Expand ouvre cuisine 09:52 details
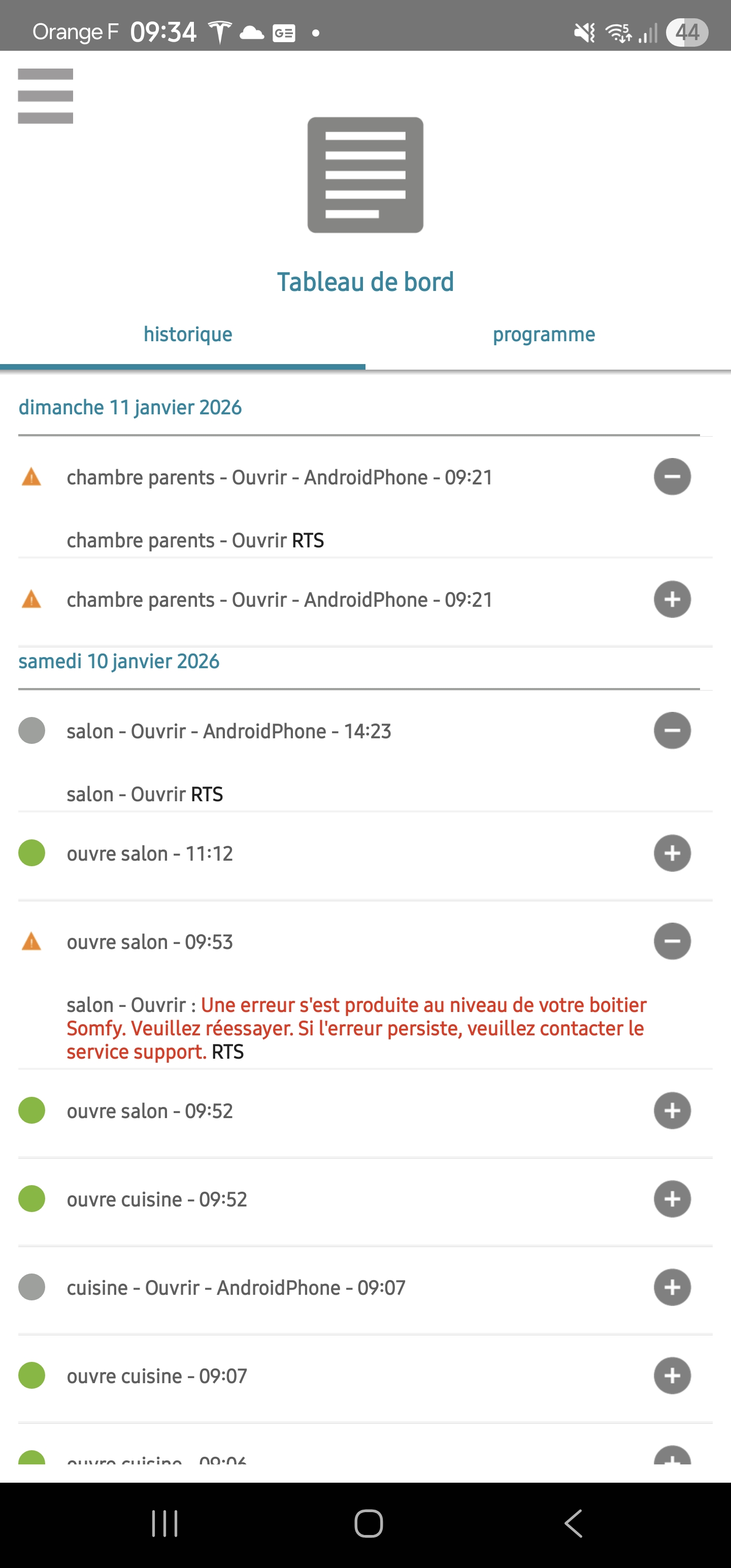 pos(672,1199)
